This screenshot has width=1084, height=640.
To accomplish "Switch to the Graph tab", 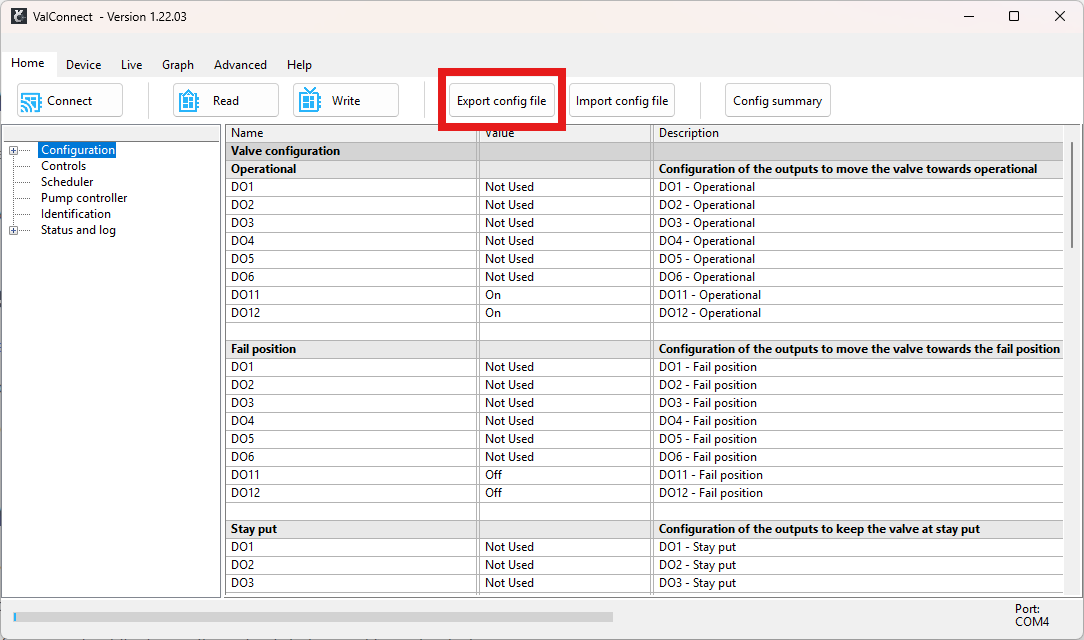I will [x=178, y=65].
